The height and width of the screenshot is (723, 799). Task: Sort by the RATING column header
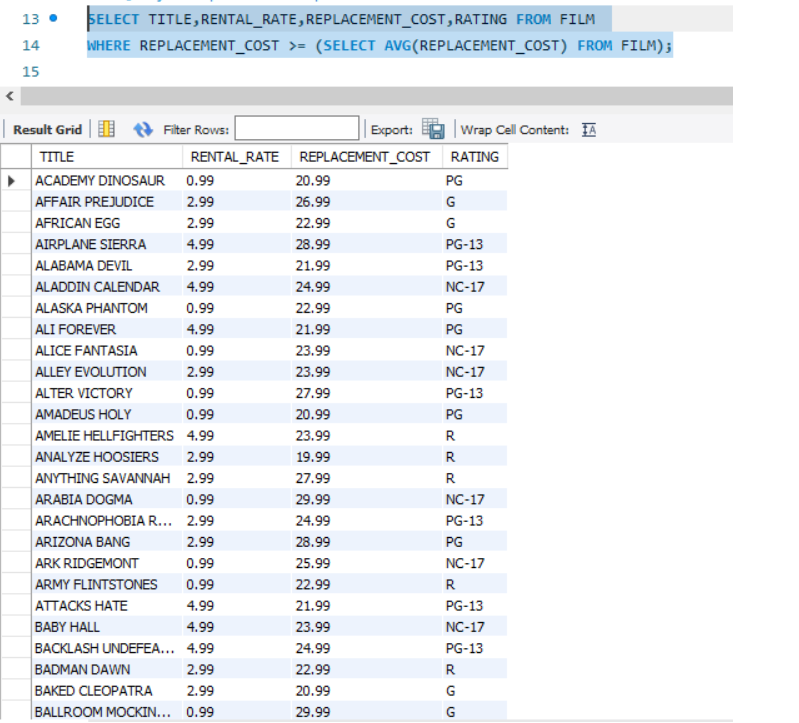click(475, 157)
